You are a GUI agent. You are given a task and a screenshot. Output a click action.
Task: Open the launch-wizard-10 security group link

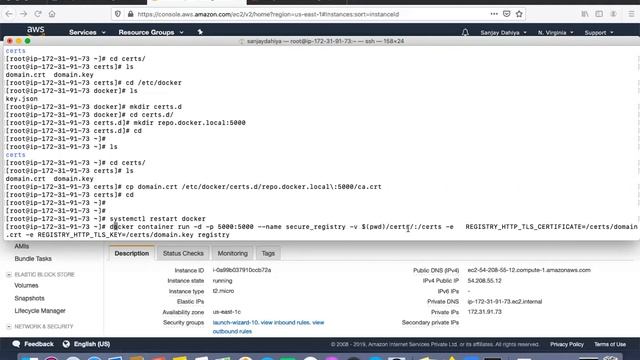point(236,322)
